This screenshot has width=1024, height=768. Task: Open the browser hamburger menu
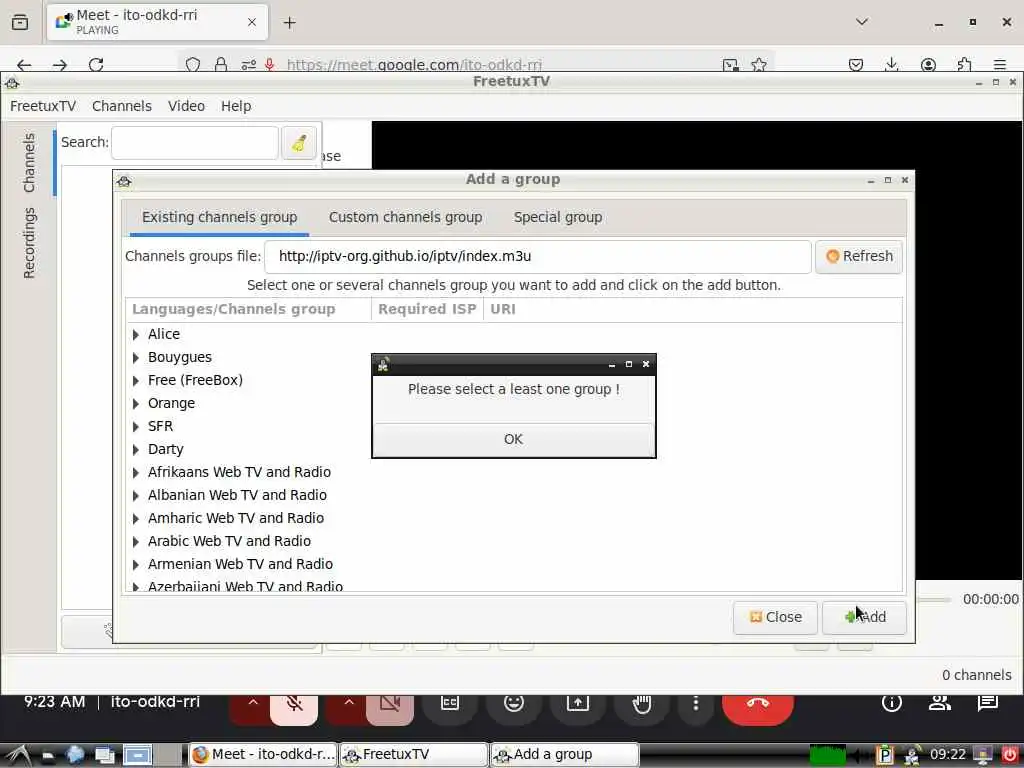[x=1000, y=65]
